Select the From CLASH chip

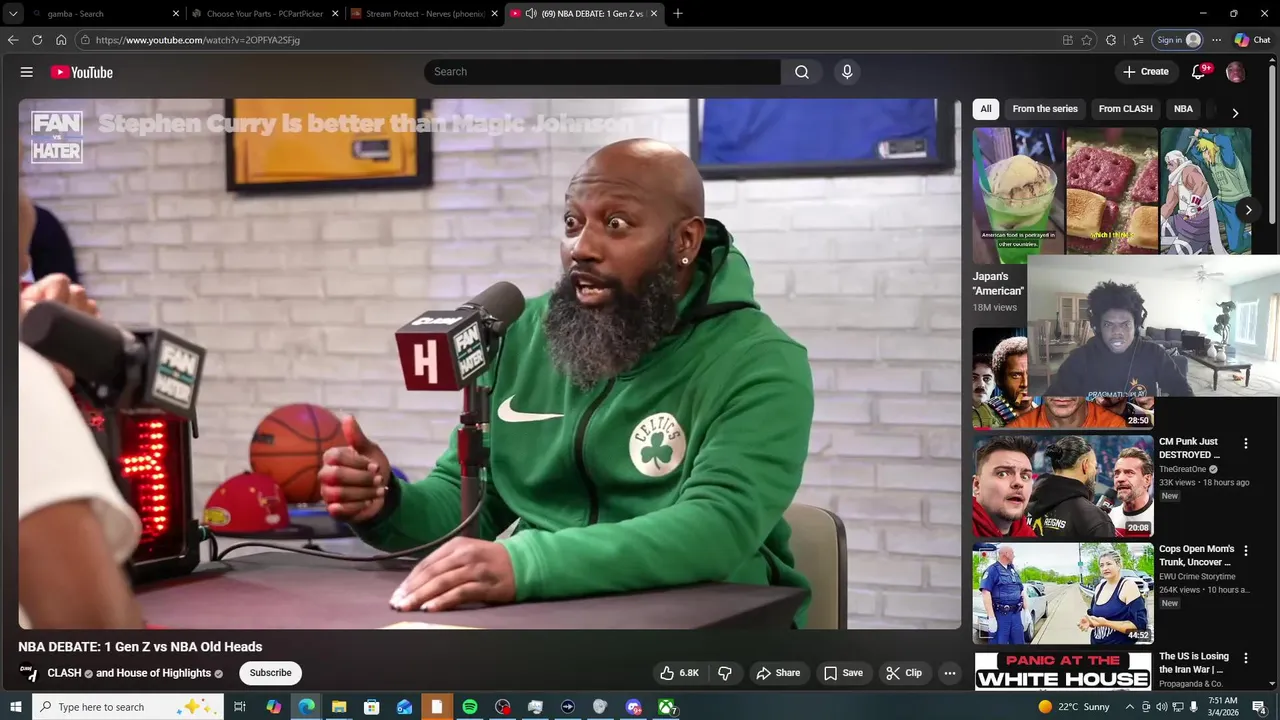pyautogui.click(x=1126, y=109)
